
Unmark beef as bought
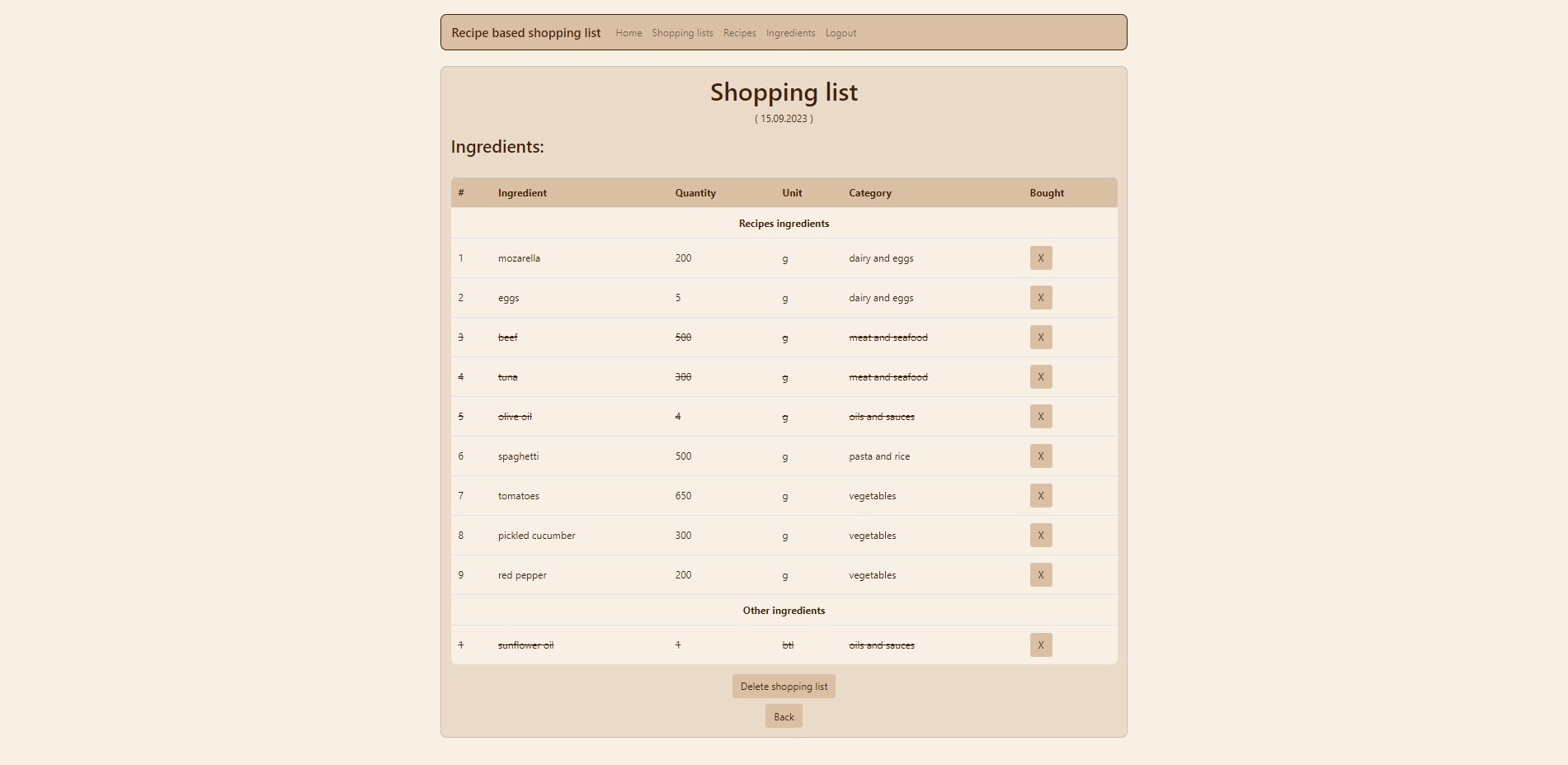click(1040, 337)
